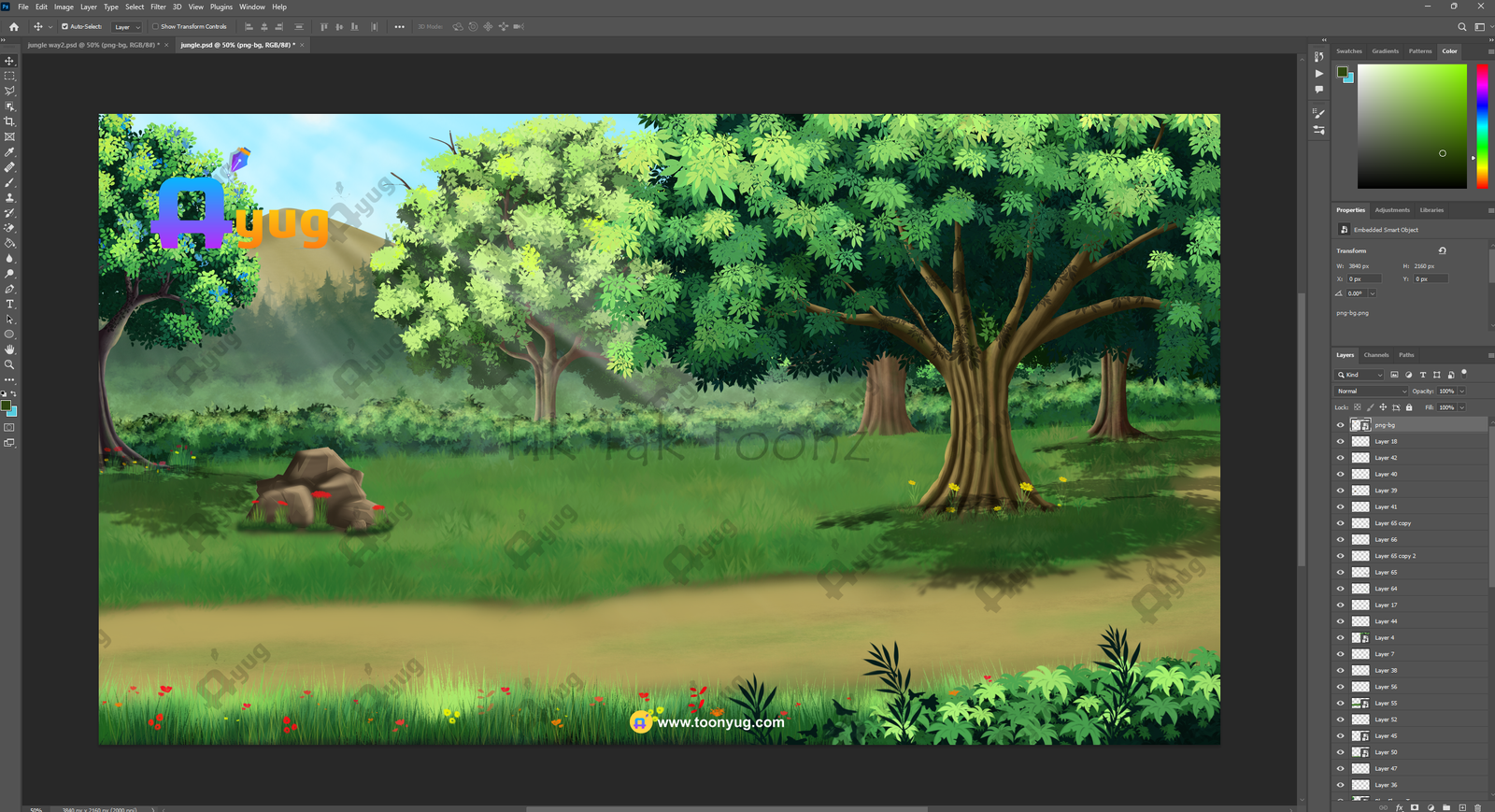Open the Auto-Select Layer dropdown
1495x812 pixels.
coord(126,27)
